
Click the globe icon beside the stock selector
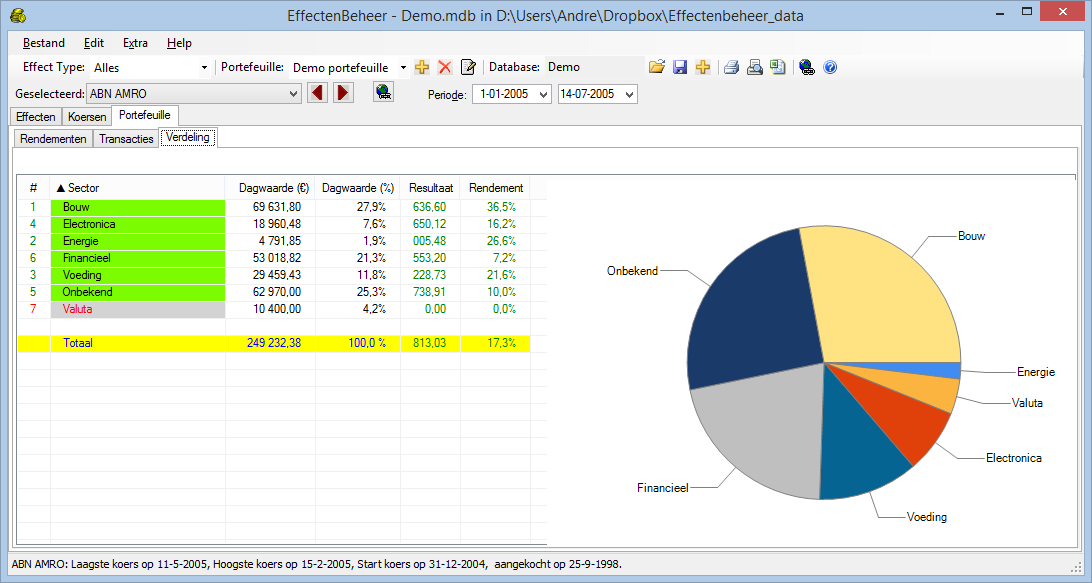pyautogui.click(x=383, y=93)
